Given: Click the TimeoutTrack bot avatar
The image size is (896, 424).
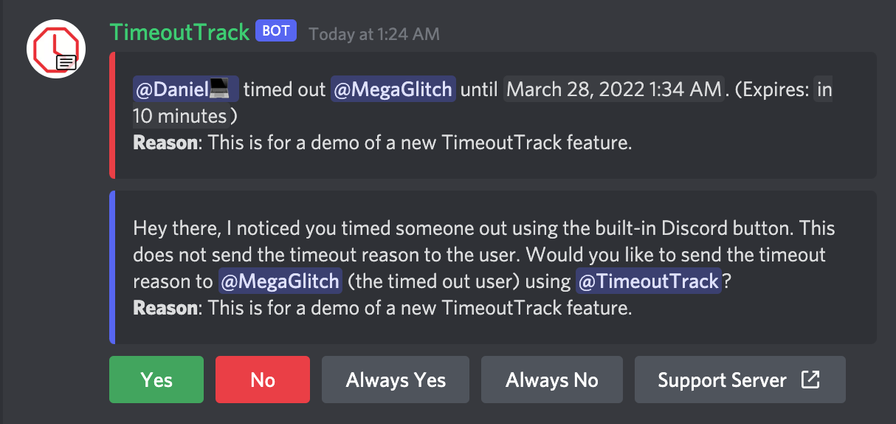Looking at the screenshot, I should [56, 49].
